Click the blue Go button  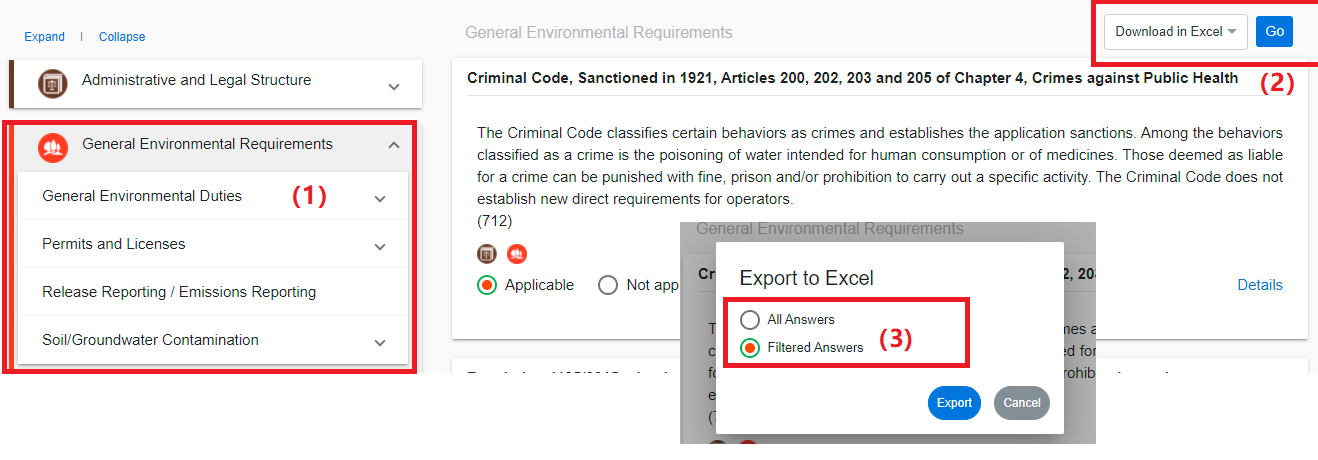point(1274,31)
